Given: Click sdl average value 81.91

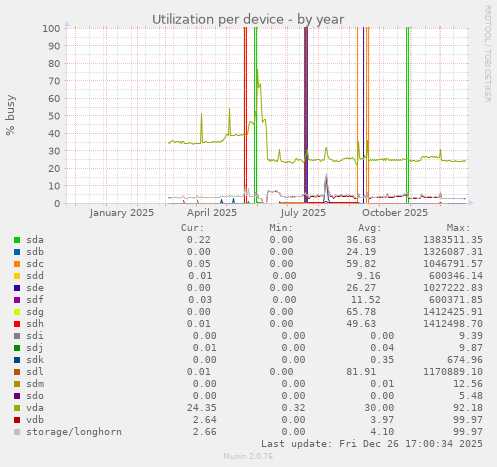Looking at the screenshot, I should pyautogui.click(x=361, y=372).
